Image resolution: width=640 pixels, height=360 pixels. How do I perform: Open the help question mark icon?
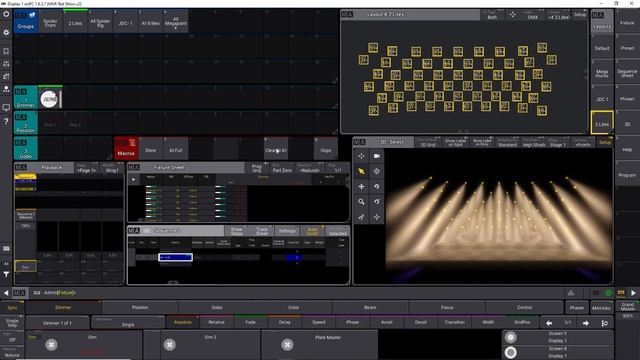[x=6, y=122]
